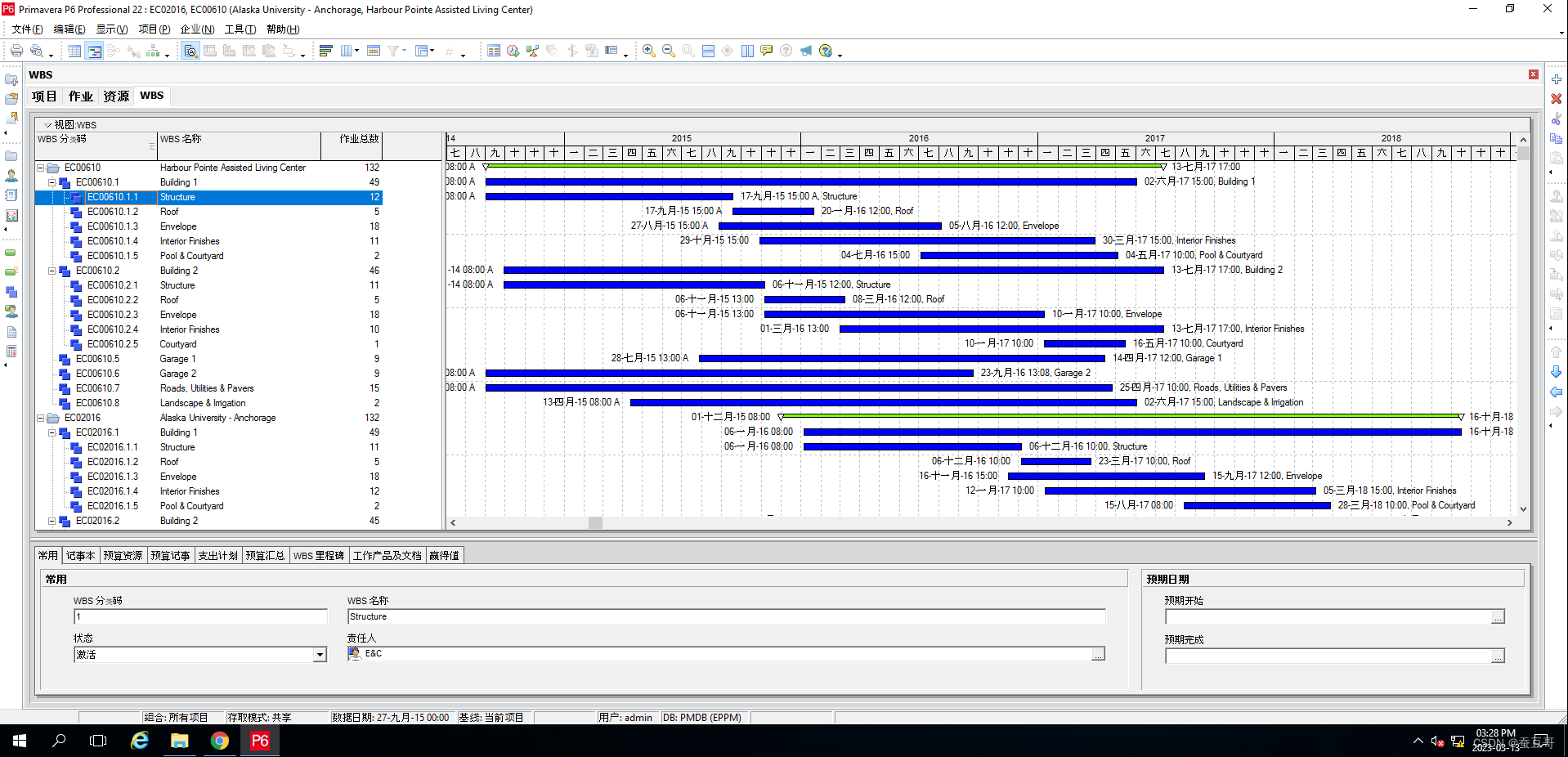Screen dimensions: 1568x757
Task: Click the announcement megaphone icon
Action: [806, 51]
